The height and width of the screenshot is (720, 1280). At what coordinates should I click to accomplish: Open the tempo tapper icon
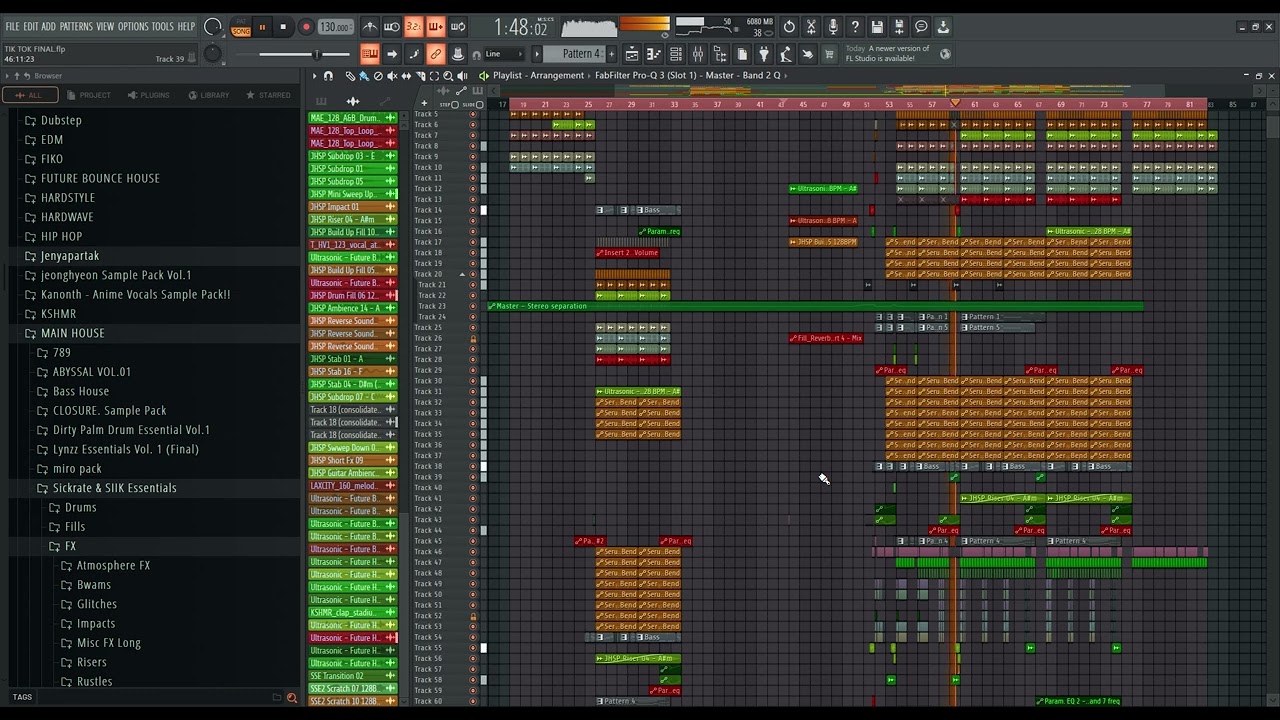coord(786,53)
